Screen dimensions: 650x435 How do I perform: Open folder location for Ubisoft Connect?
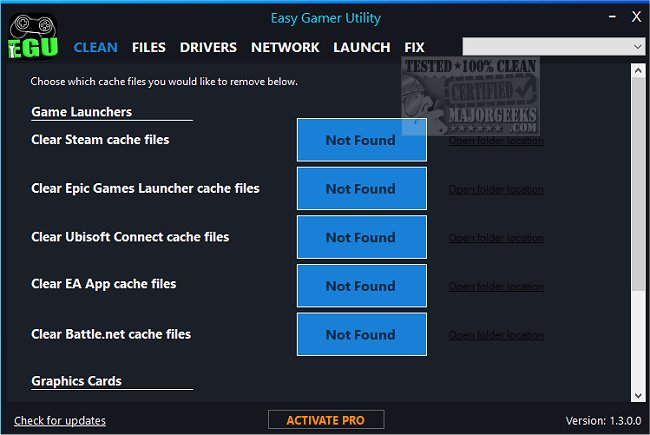coord(496,238)
